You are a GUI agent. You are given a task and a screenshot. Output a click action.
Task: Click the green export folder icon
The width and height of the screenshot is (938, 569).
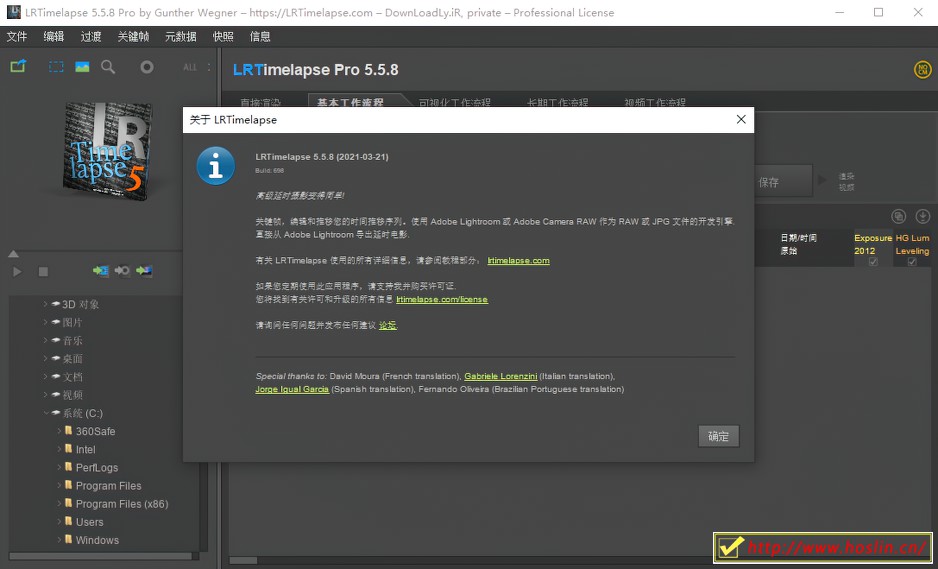click(18, 66)
